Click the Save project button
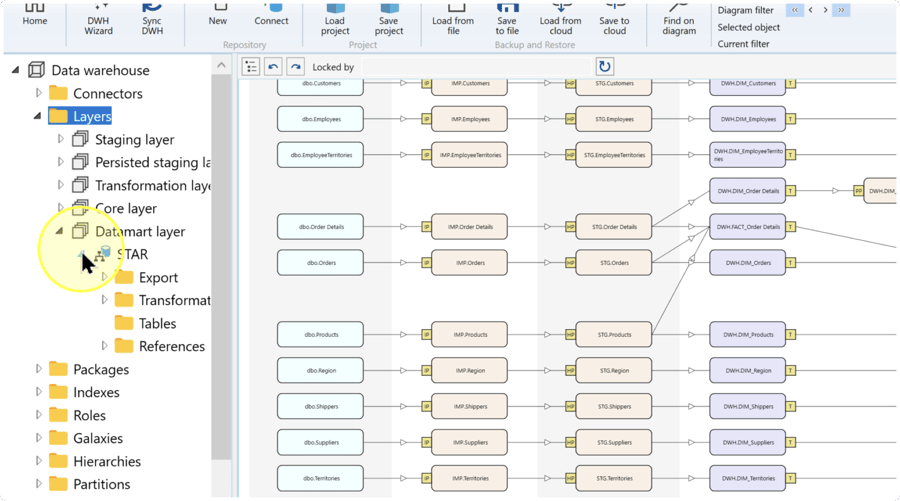 pyautogui.click(x=389, y=18)
